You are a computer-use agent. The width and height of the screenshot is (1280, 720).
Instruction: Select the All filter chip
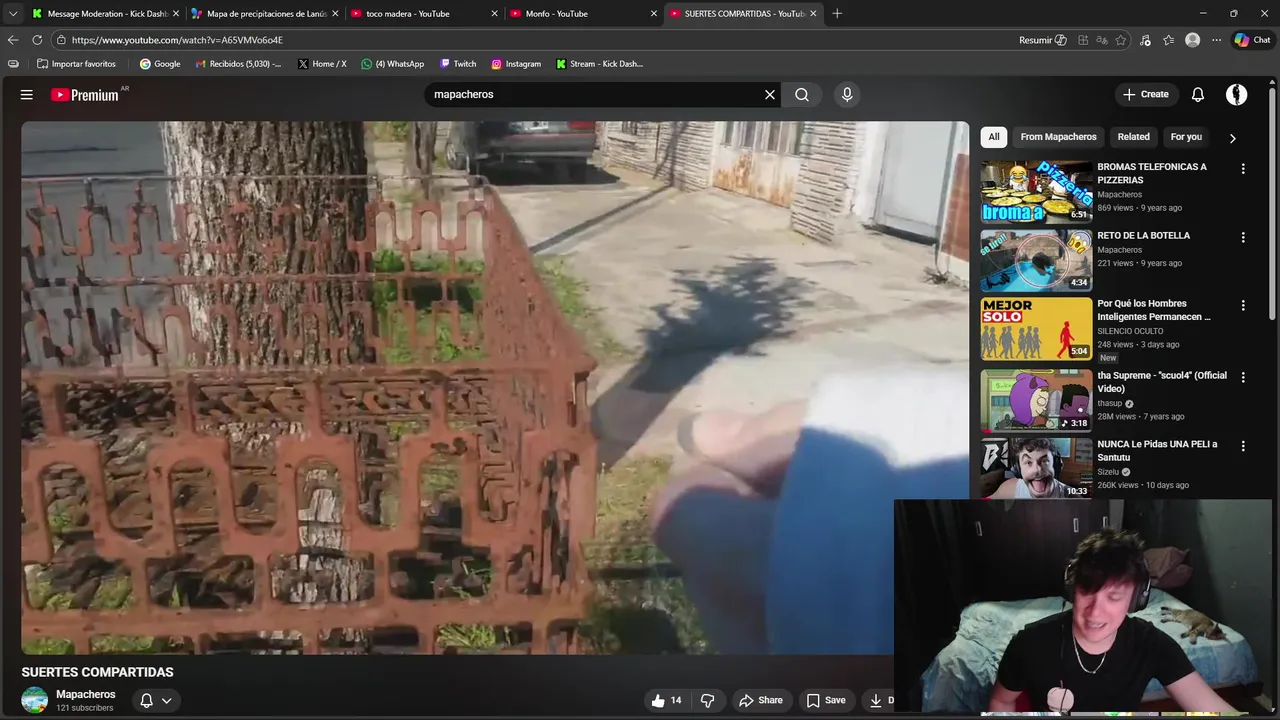coord(994,137)
